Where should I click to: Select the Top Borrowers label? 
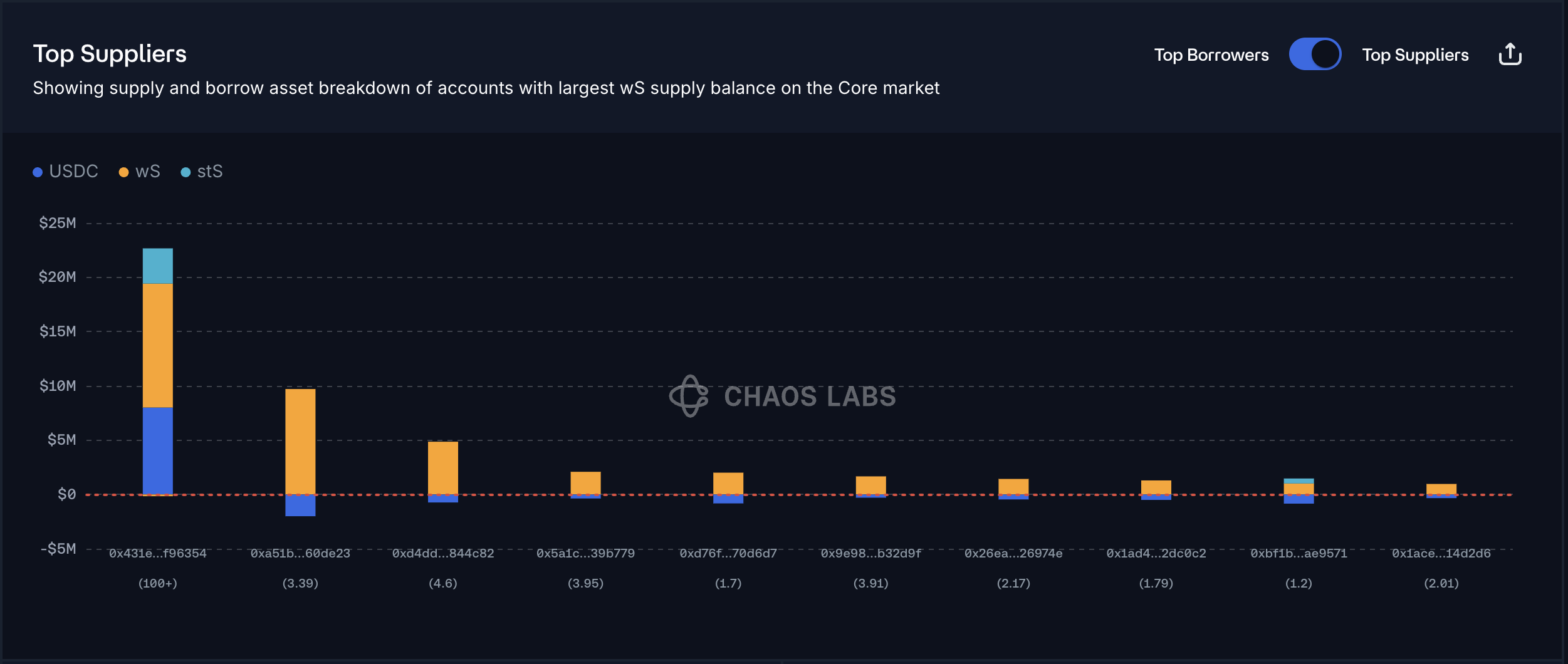1211,55
